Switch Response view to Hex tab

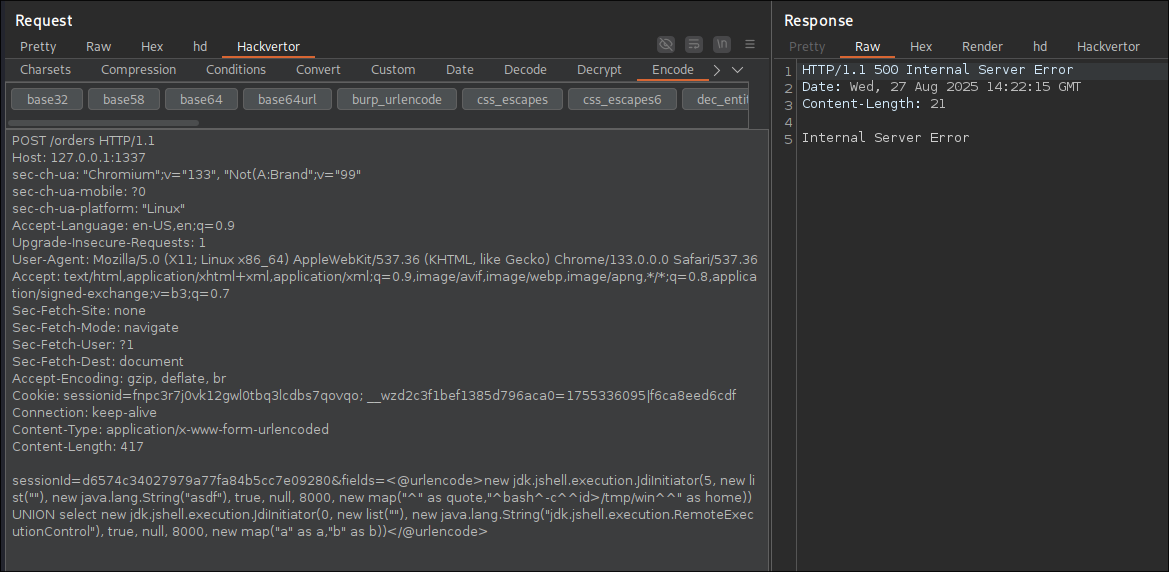click(921, 46)
